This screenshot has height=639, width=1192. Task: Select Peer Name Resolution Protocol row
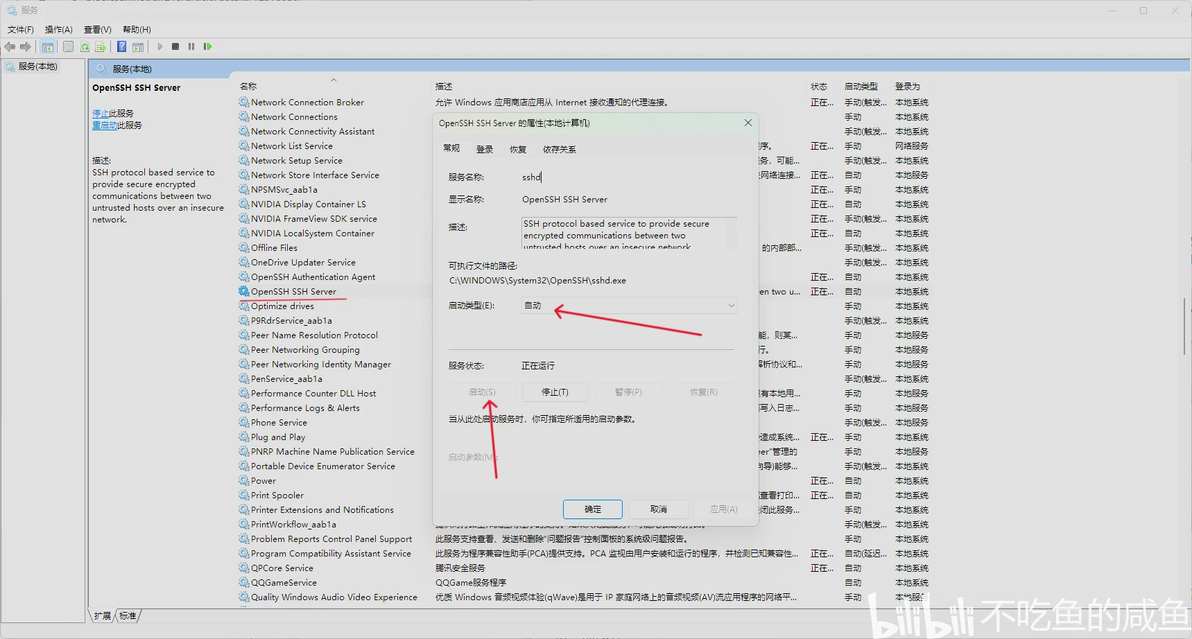pos(314,335)
